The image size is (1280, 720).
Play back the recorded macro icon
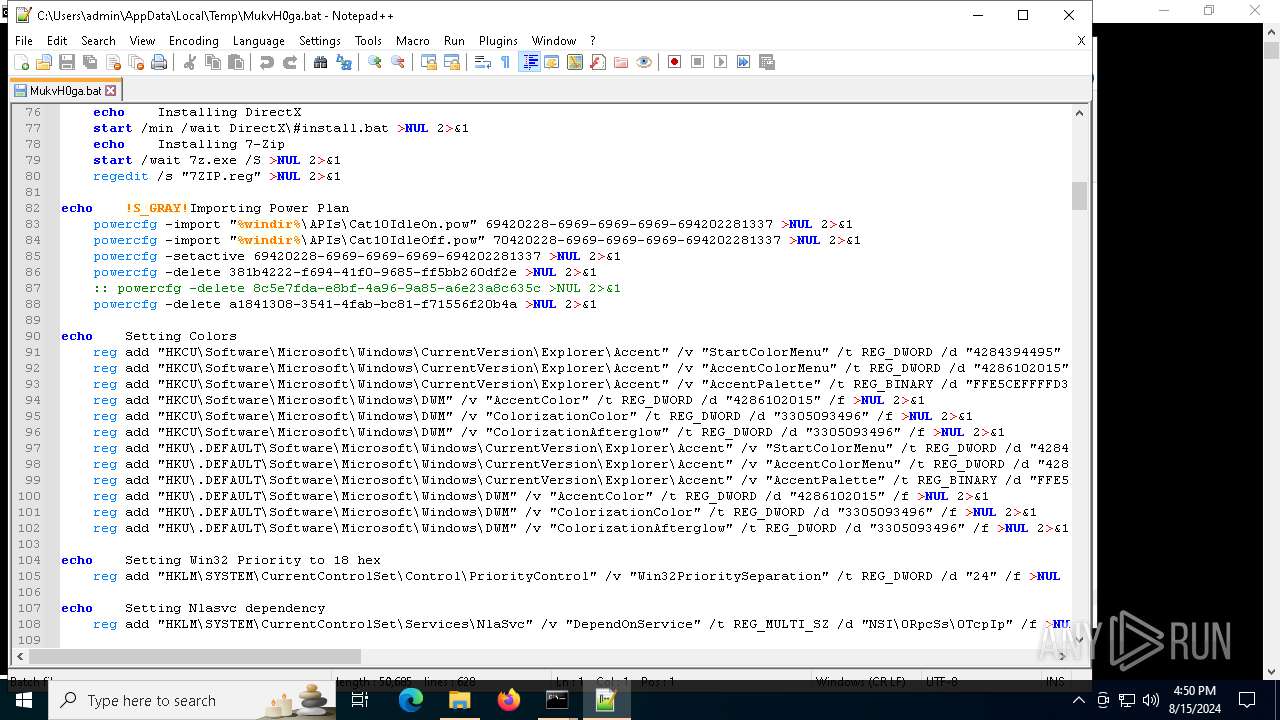721,62
